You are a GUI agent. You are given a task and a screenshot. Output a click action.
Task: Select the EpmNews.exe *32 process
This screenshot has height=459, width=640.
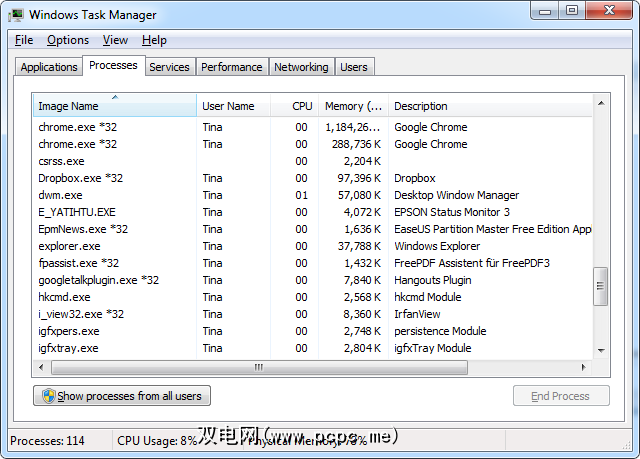pyautogui.click(x=312, y=229)
